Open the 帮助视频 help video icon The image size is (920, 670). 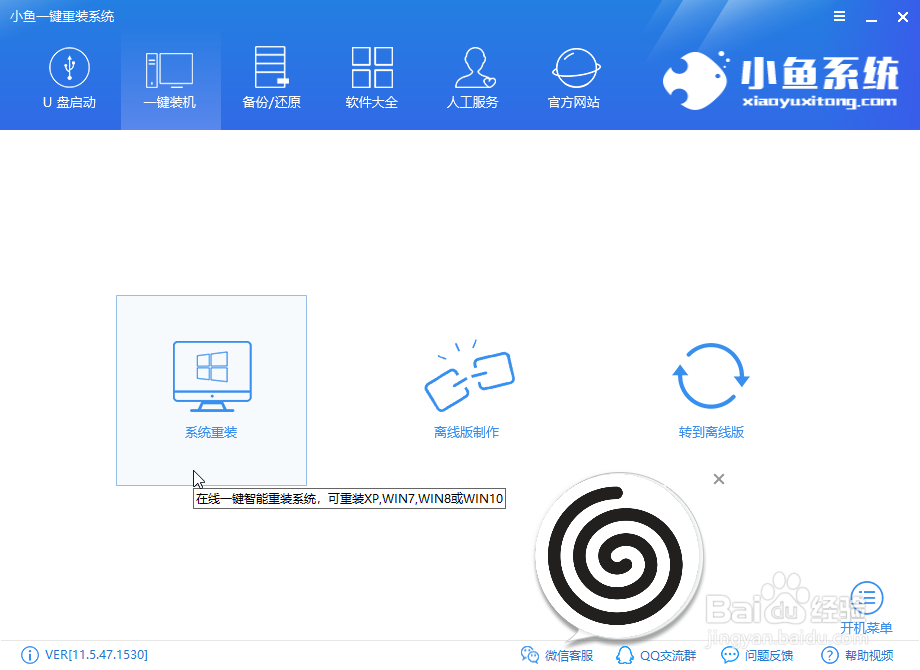(855, 655)
